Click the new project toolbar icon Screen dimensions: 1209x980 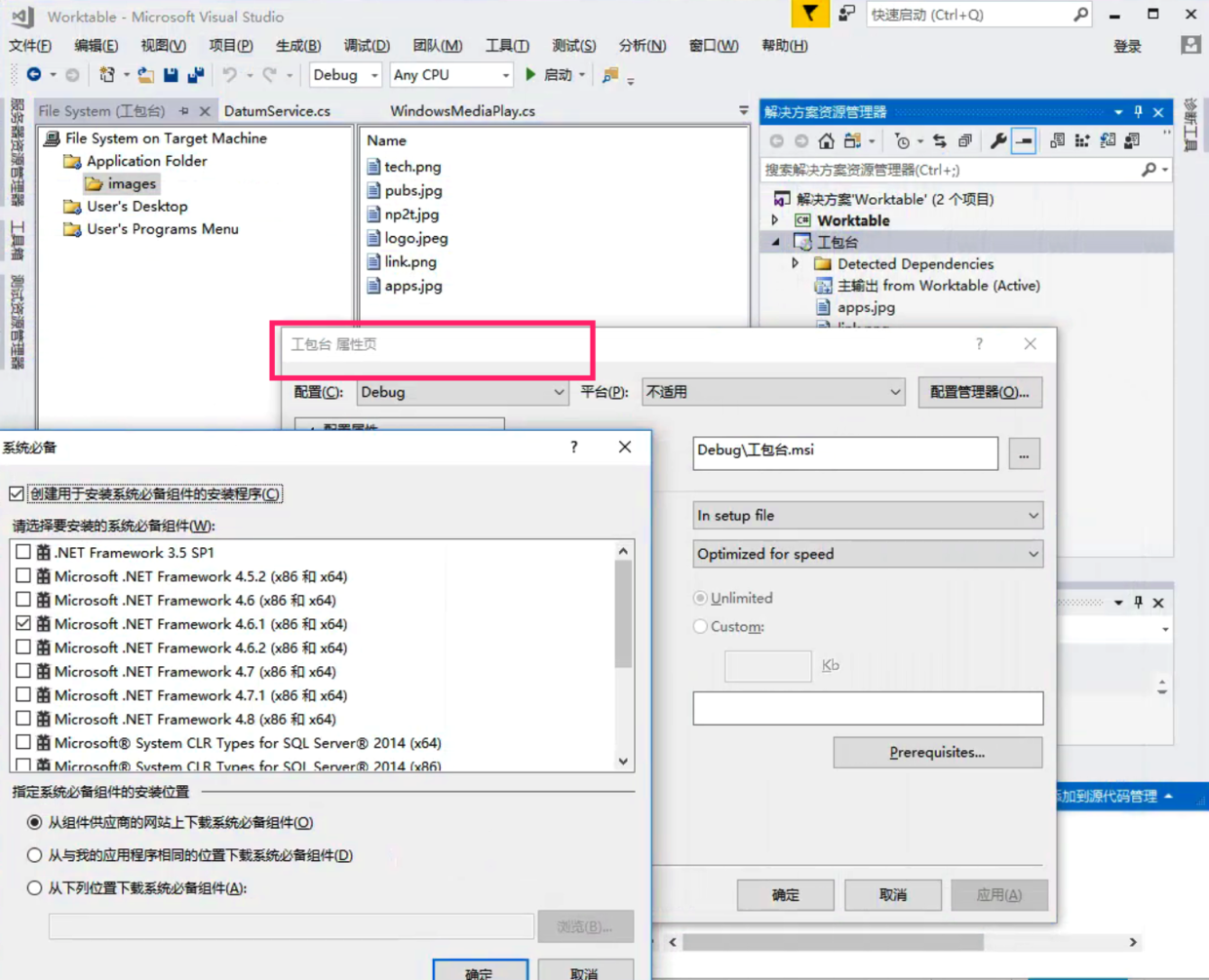coord(106,74)
